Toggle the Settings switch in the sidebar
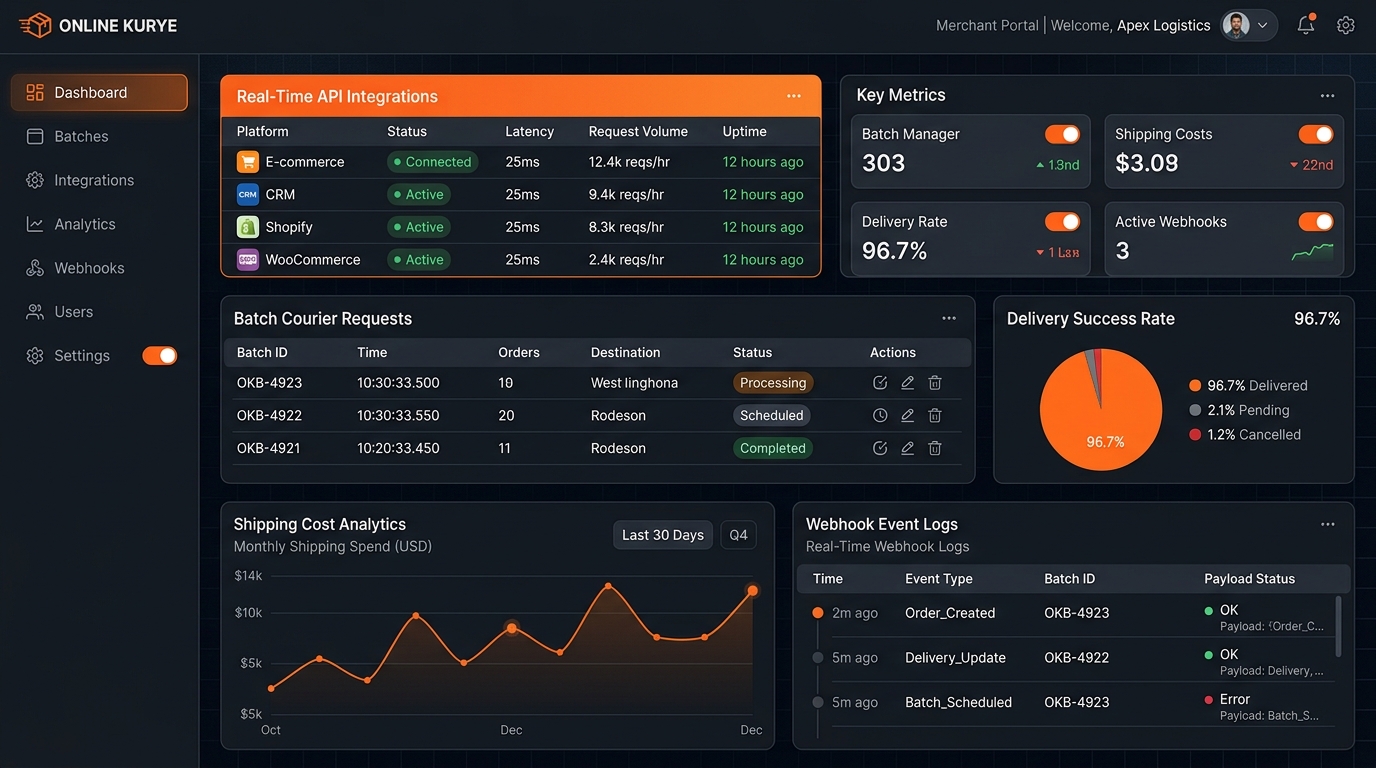The image size is (1376, 768). 160,355
